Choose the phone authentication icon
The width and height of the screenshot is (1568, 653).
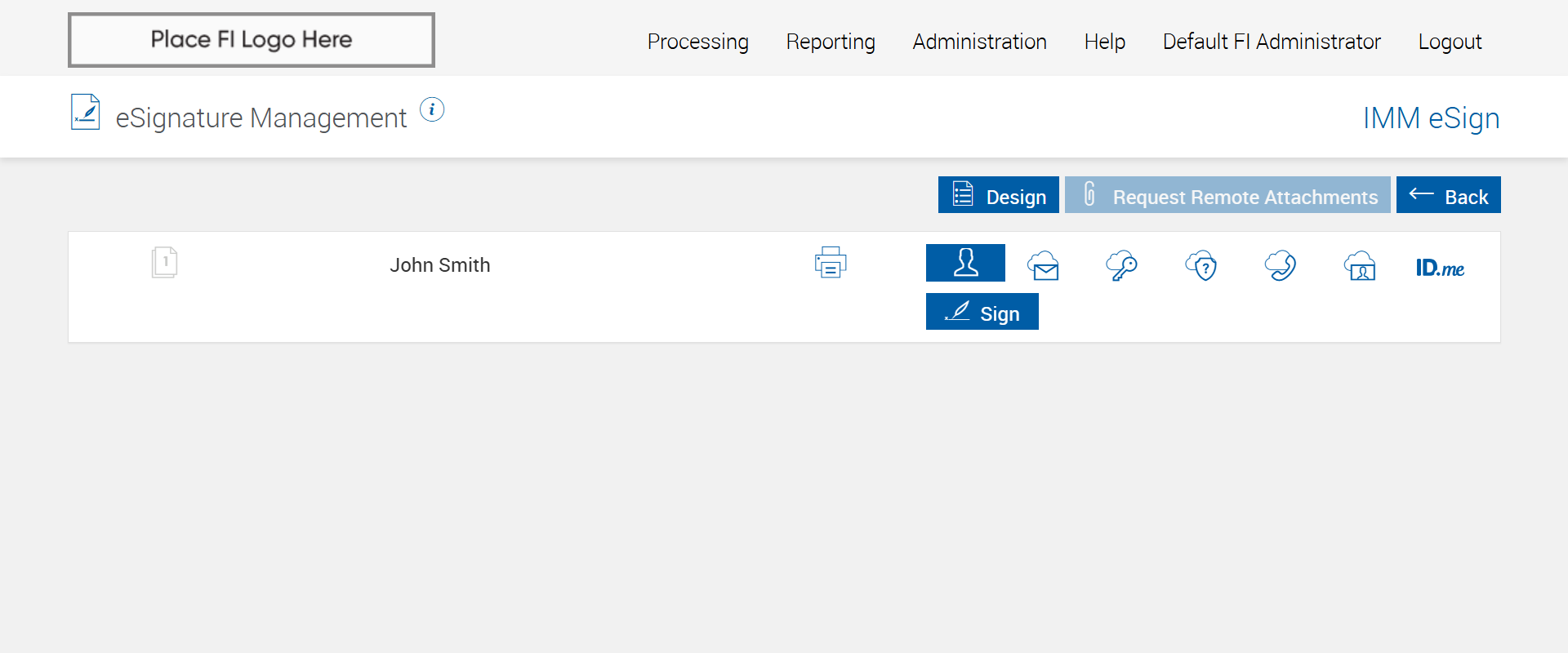[1281, 265]
